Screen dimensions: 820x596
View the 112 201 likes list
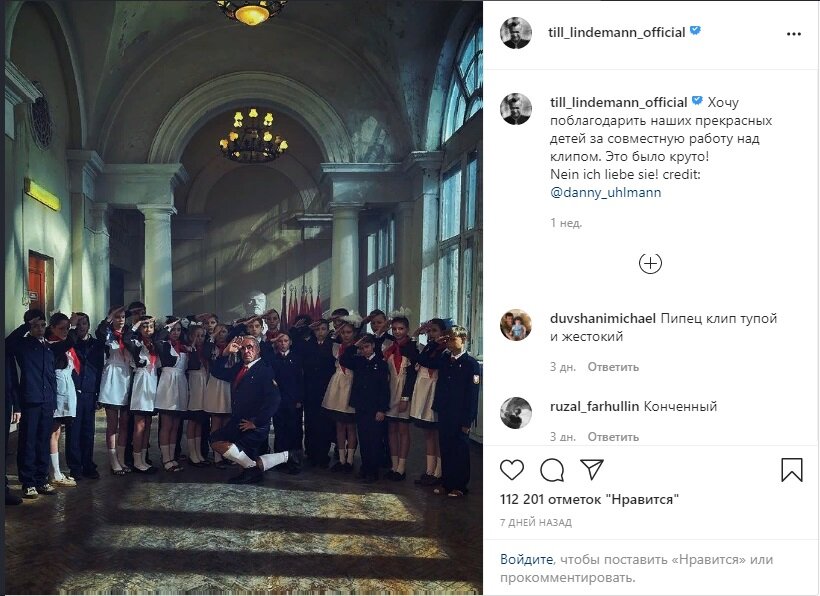pos(589,499)
